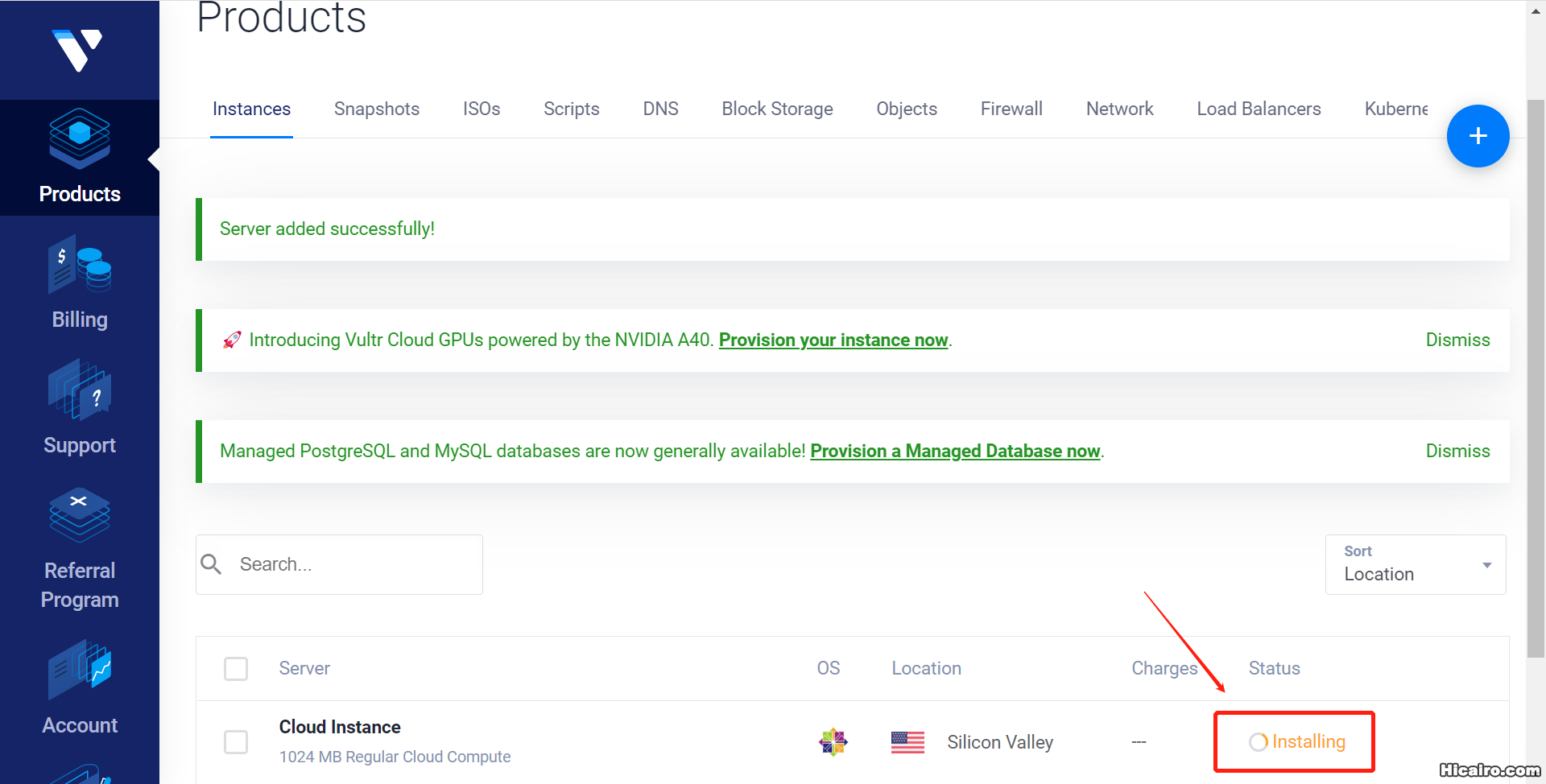This screenshot has height=784, width=1546.
Task: Toggle the select-all servers checkbox
Action: (x=236, y=669)
